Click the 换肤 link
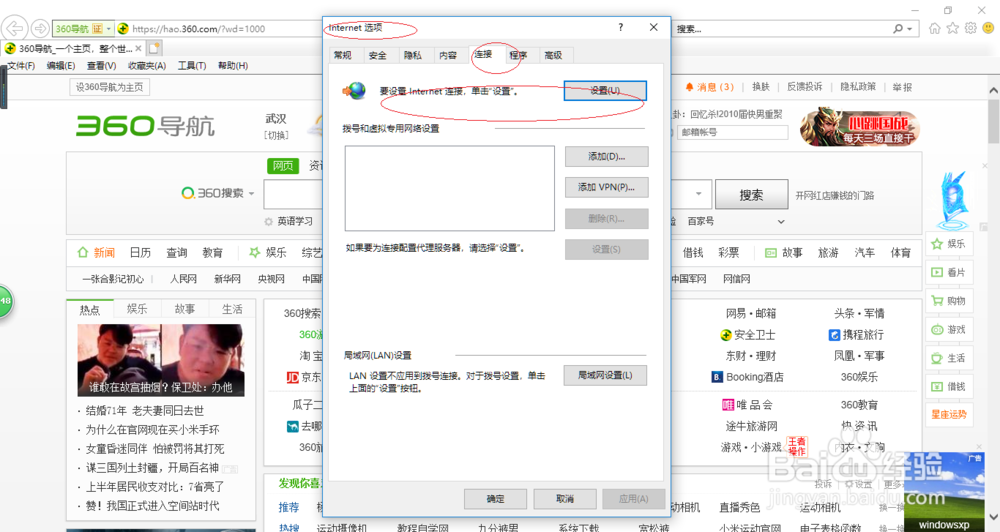This screenshot has width=1000, height=532. tap(761, 87)
